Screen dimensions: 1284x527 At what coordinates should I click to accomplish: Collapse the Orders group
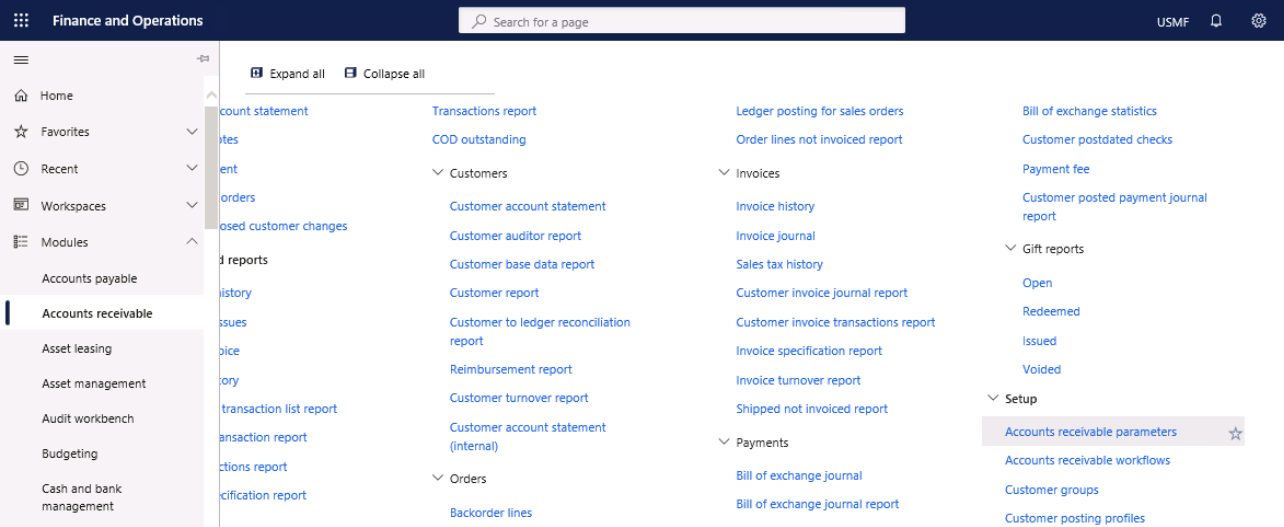pos(437,479)
